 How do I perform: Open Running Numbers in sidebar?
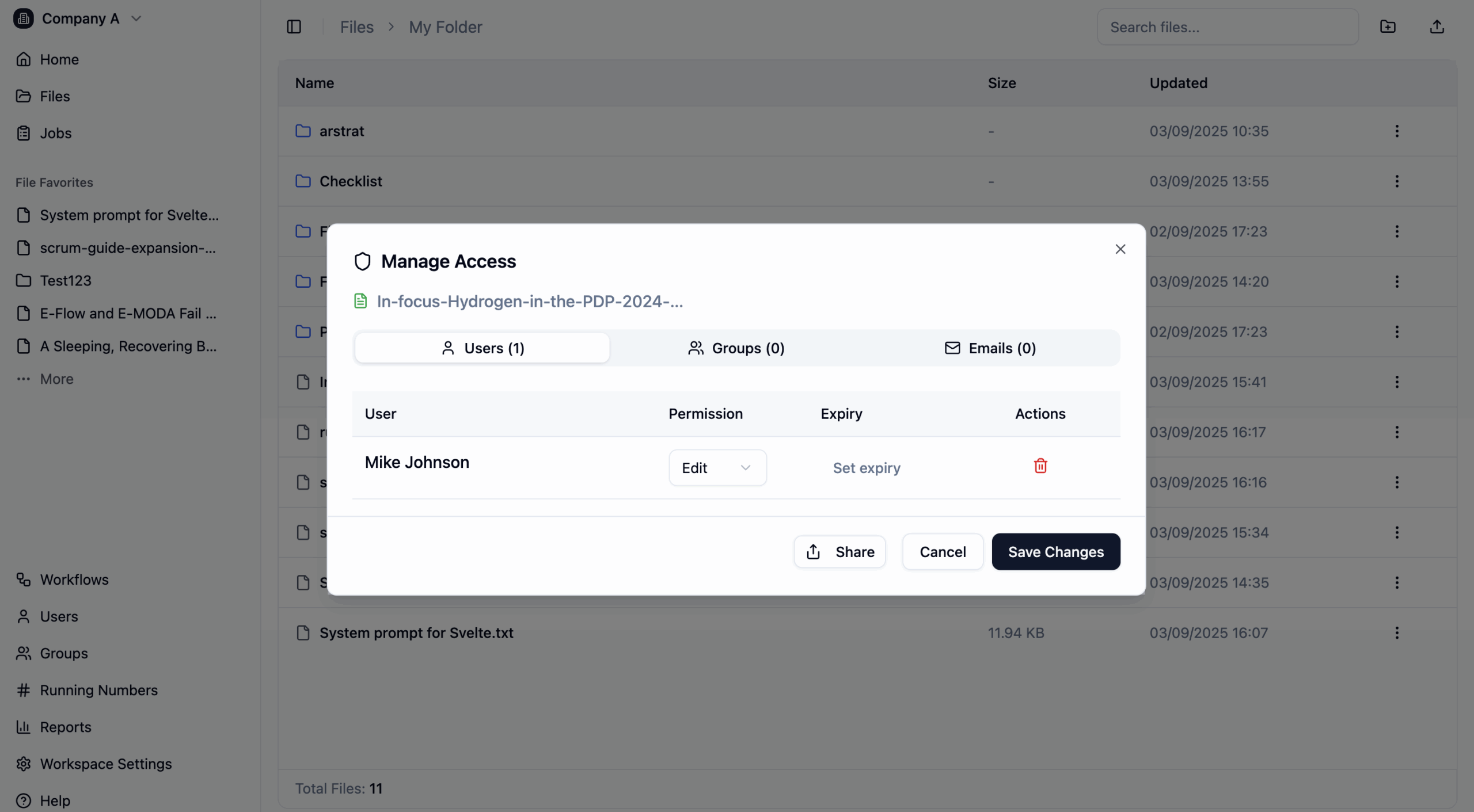pos(98,690)
